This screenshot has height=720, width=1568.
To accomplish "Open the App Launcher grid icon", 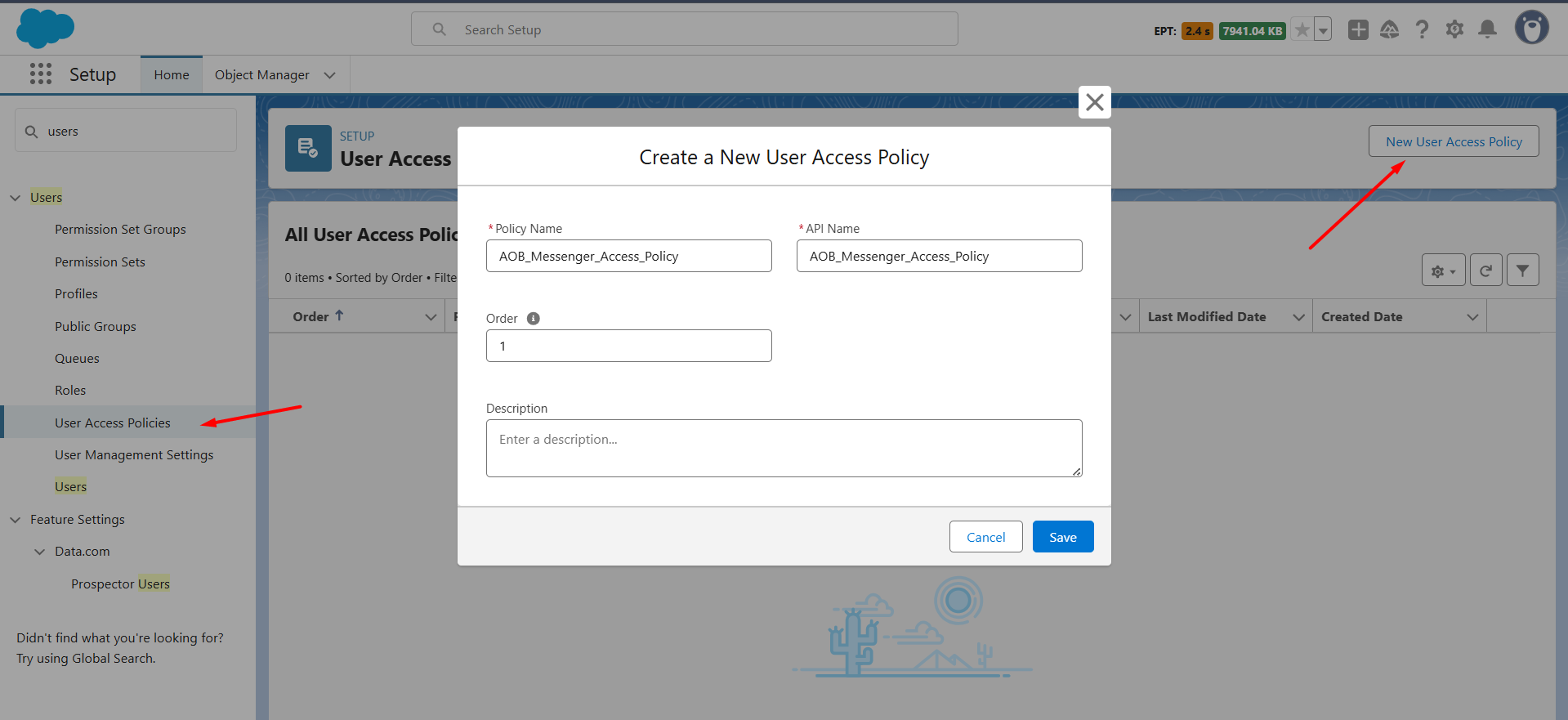I will (40, 74).
